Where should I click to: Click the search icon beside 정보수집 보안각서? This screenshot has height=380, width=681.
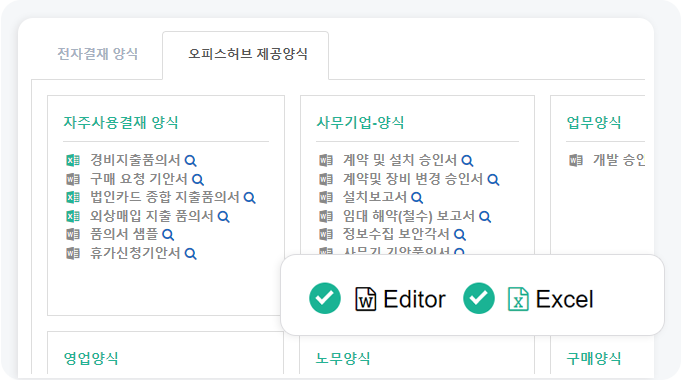pyautogui.click(x=460, y=235)
